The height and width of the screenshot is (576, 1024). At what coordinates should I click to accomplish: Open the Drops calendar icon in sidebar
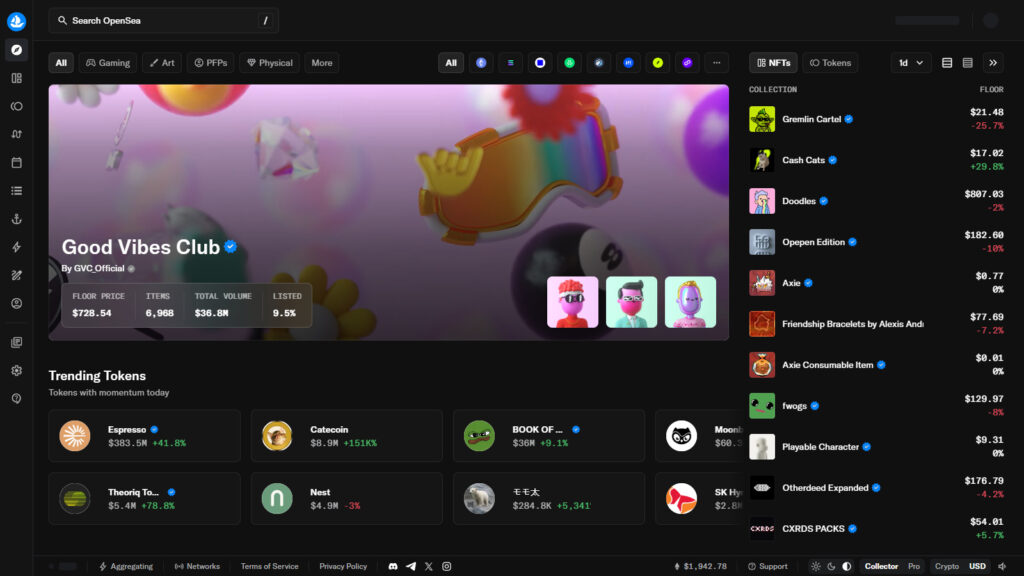point(16,163)
